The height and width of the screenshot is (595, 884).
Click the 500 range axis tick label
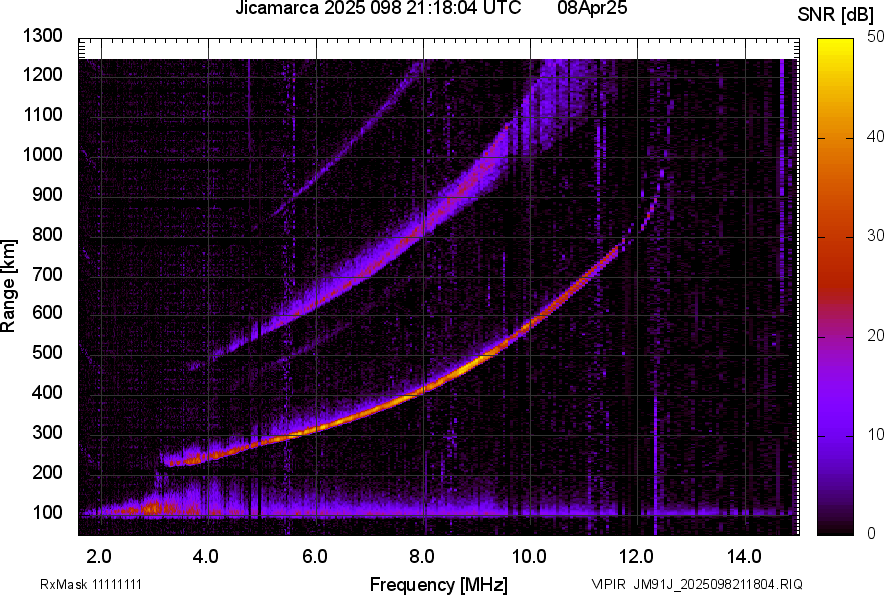[x=47, y=352]
